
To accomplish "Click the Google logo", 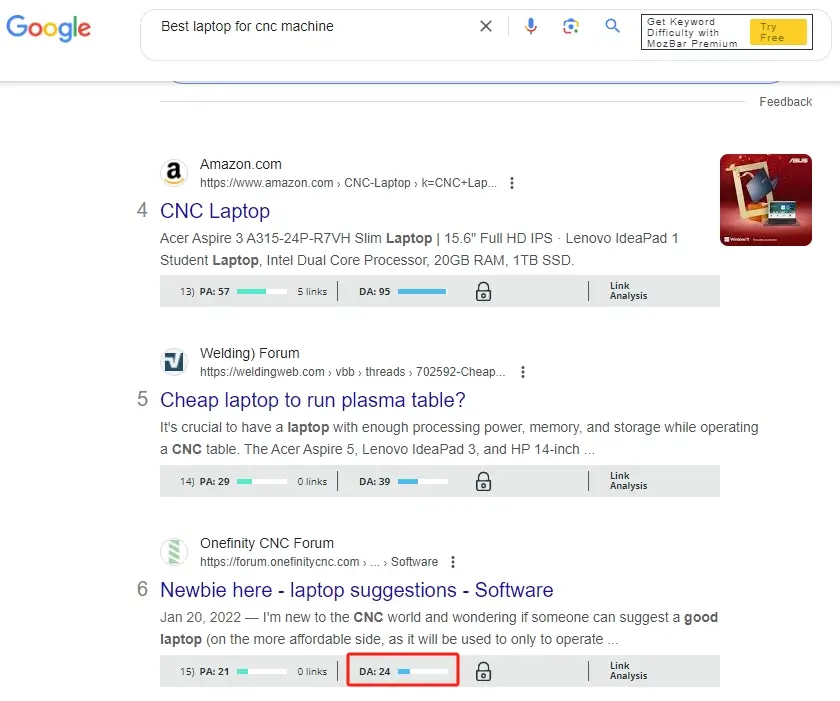I will [x=48, y=28].
